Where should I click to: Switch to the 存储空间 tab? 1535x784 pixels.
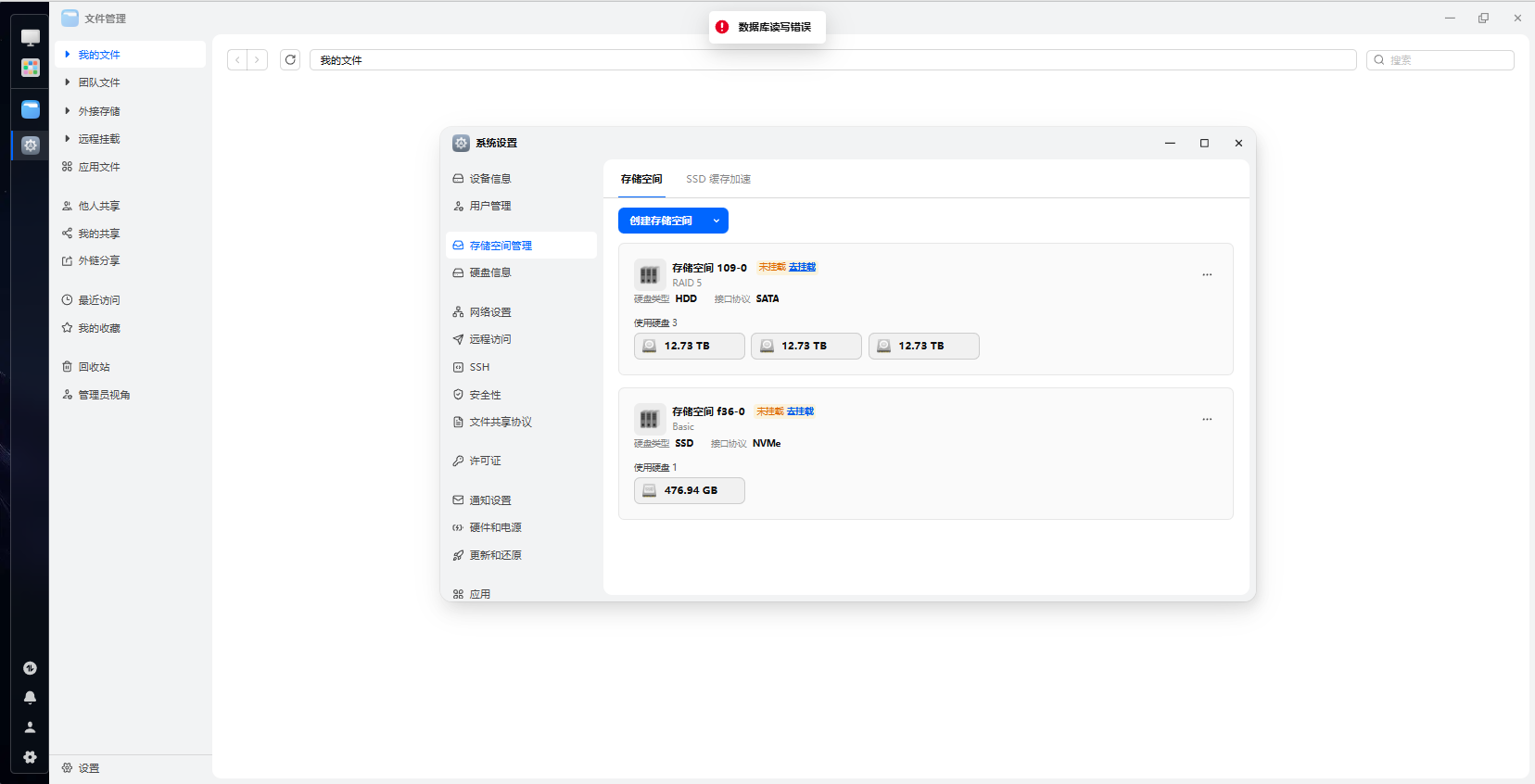(x=641, y=179)
